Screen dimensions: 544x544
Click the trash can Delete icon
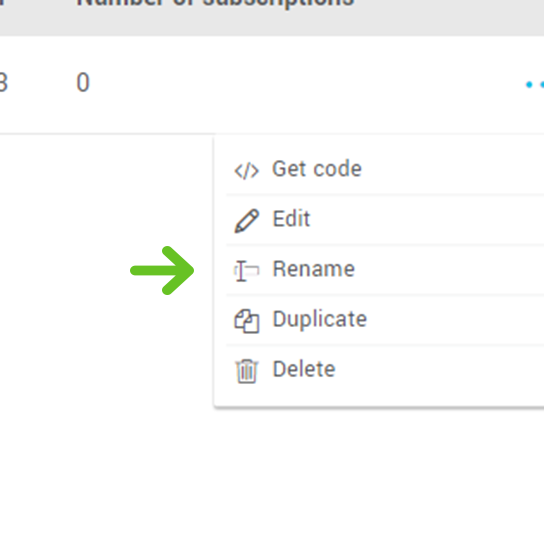pyautogui.click(x=247, y=371)
